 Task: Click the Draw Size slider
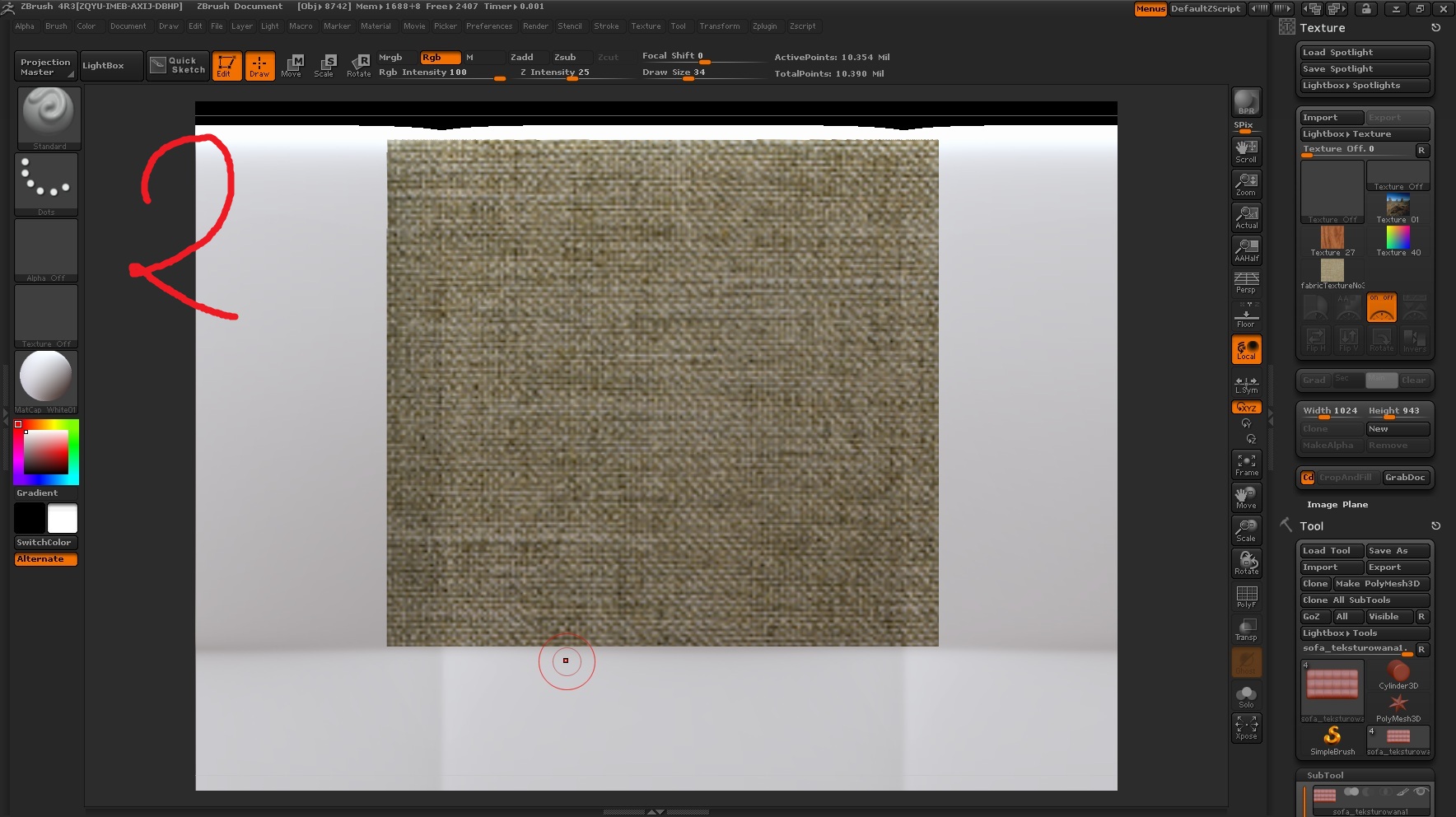tap(703, 73)
